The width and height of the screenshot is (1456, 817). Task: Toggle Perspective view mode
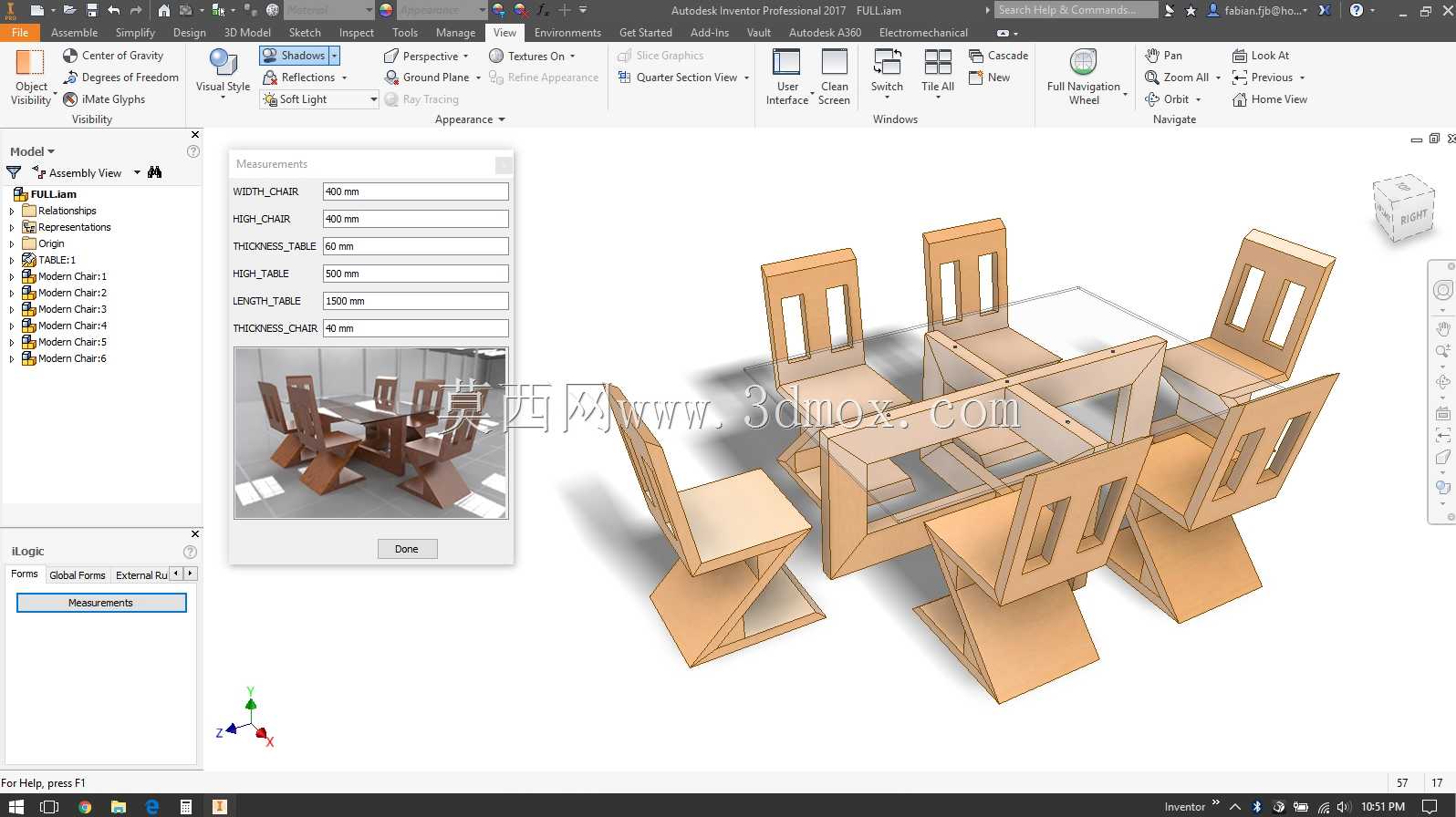pyautogui.click(x=421, y=56)
